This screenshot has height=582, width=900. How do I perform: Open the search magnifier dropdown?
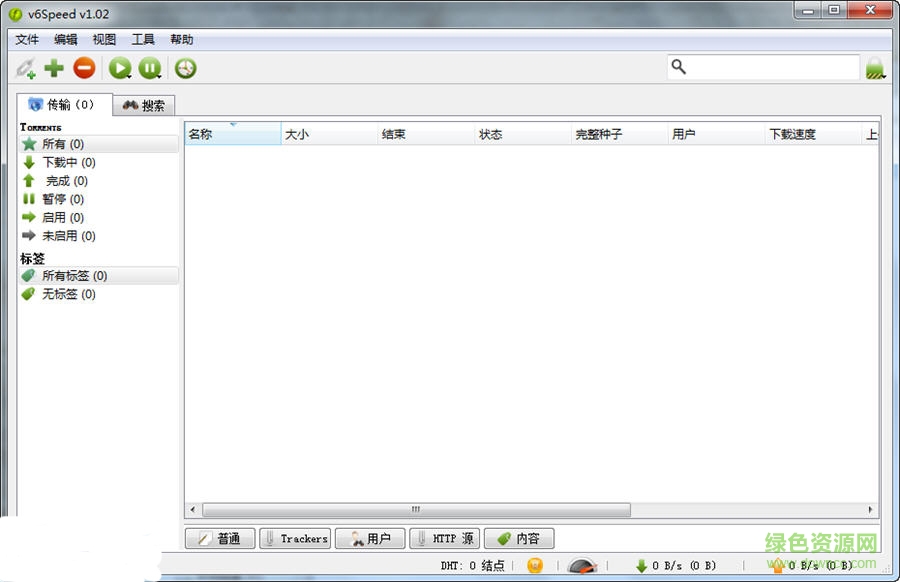pos(679,66)
